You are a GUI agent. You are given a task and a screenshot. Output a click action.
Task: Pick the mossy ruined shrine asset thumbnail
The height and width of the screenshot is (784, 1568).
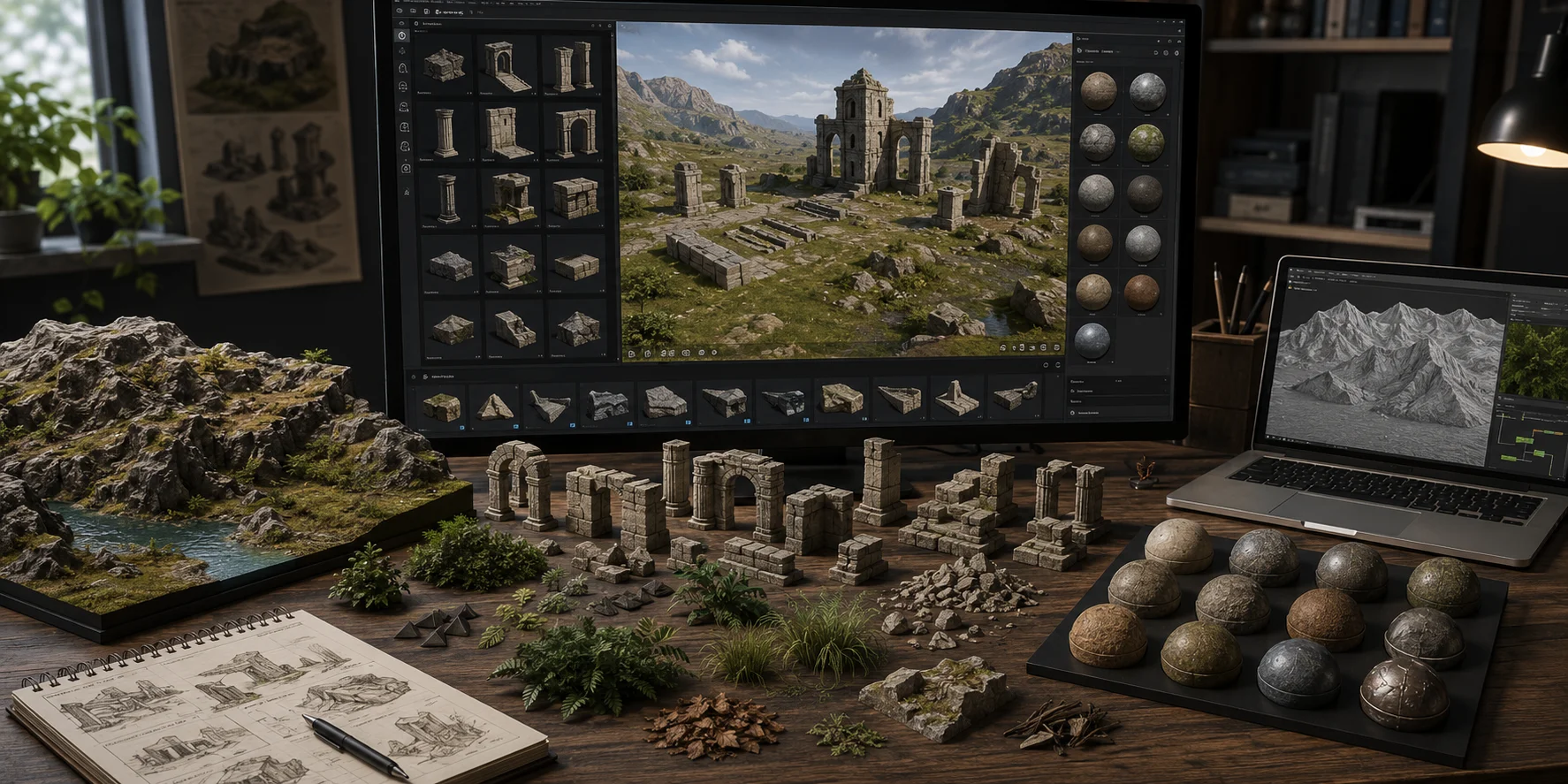click(x=510, y=197)
